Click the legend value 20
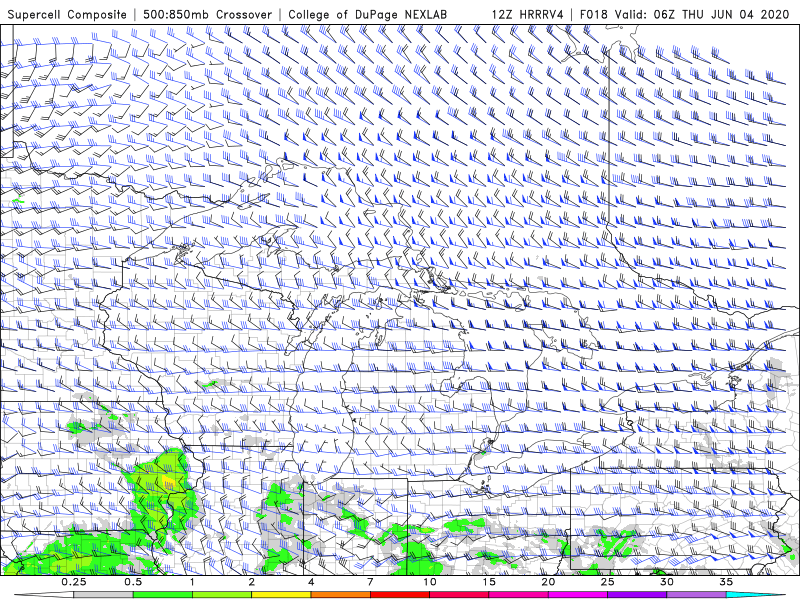Viewport: 800px width, 600px height. (x=548, y=582)
